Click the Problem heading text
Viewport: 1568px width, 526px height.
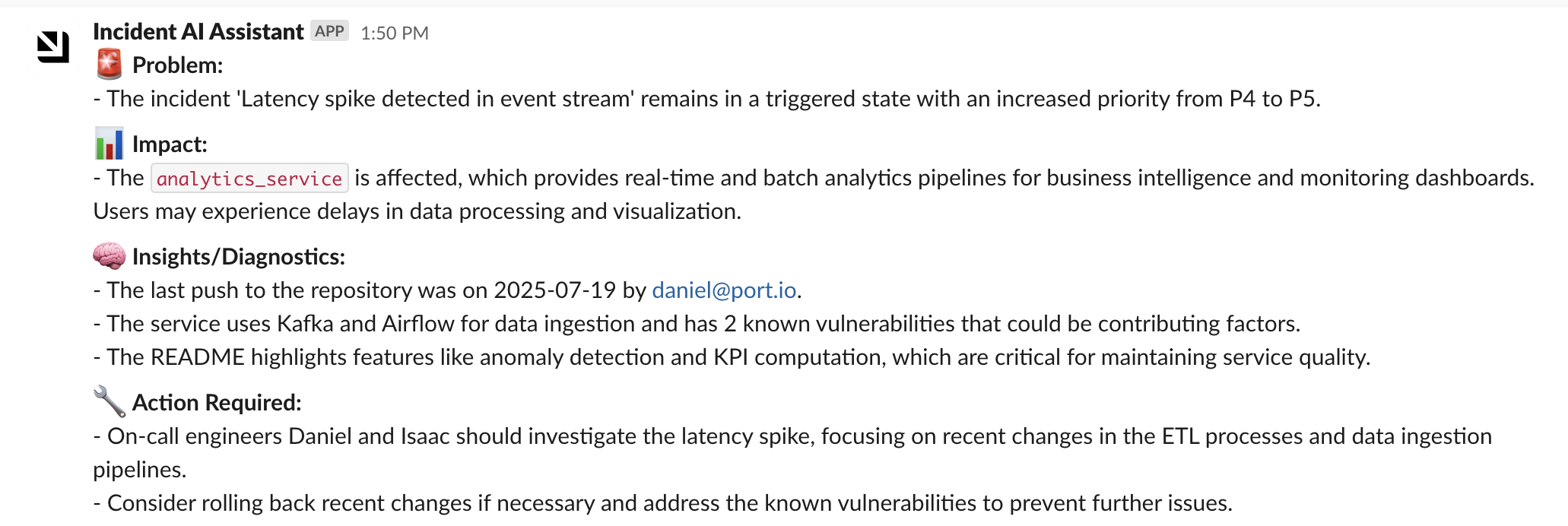(177, 65)
